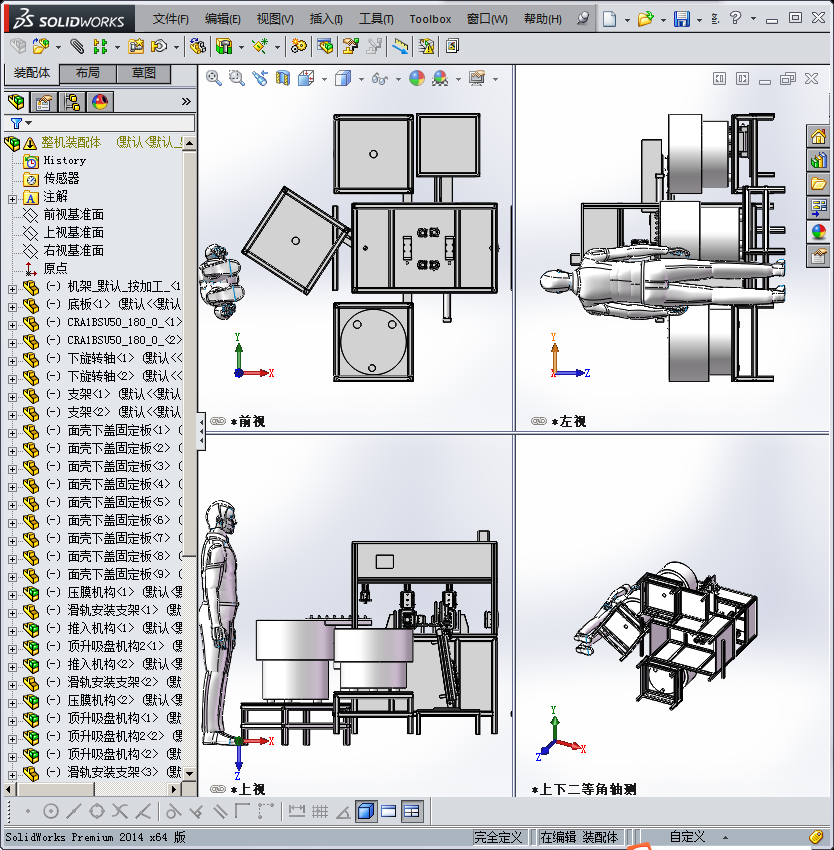Screen dimensions: 834x850
Task: Click the panel collapse handle beside tree
Action: tap(201, 431)
